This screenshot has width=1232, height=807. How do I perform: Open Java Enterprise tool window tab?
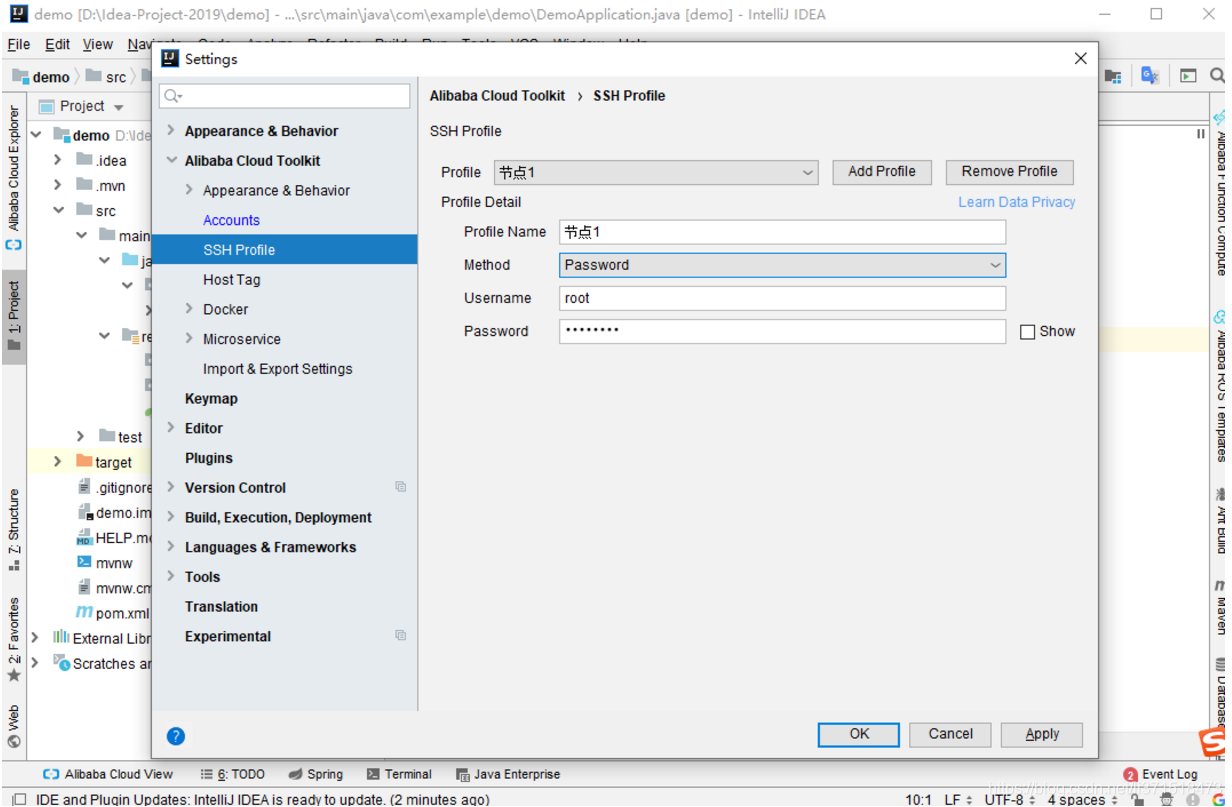[508, 774]
